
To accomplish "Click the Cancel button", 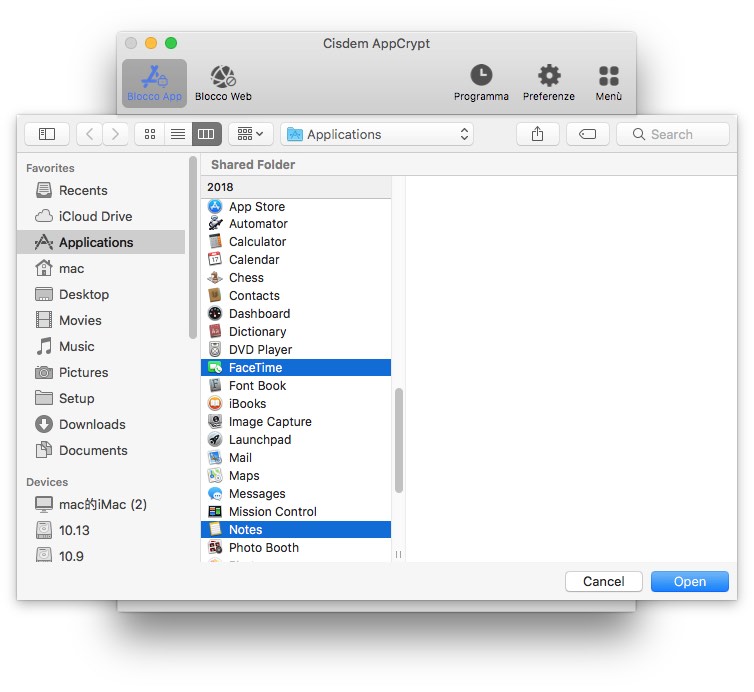I will pyautogui.click(x=603, y=581).
